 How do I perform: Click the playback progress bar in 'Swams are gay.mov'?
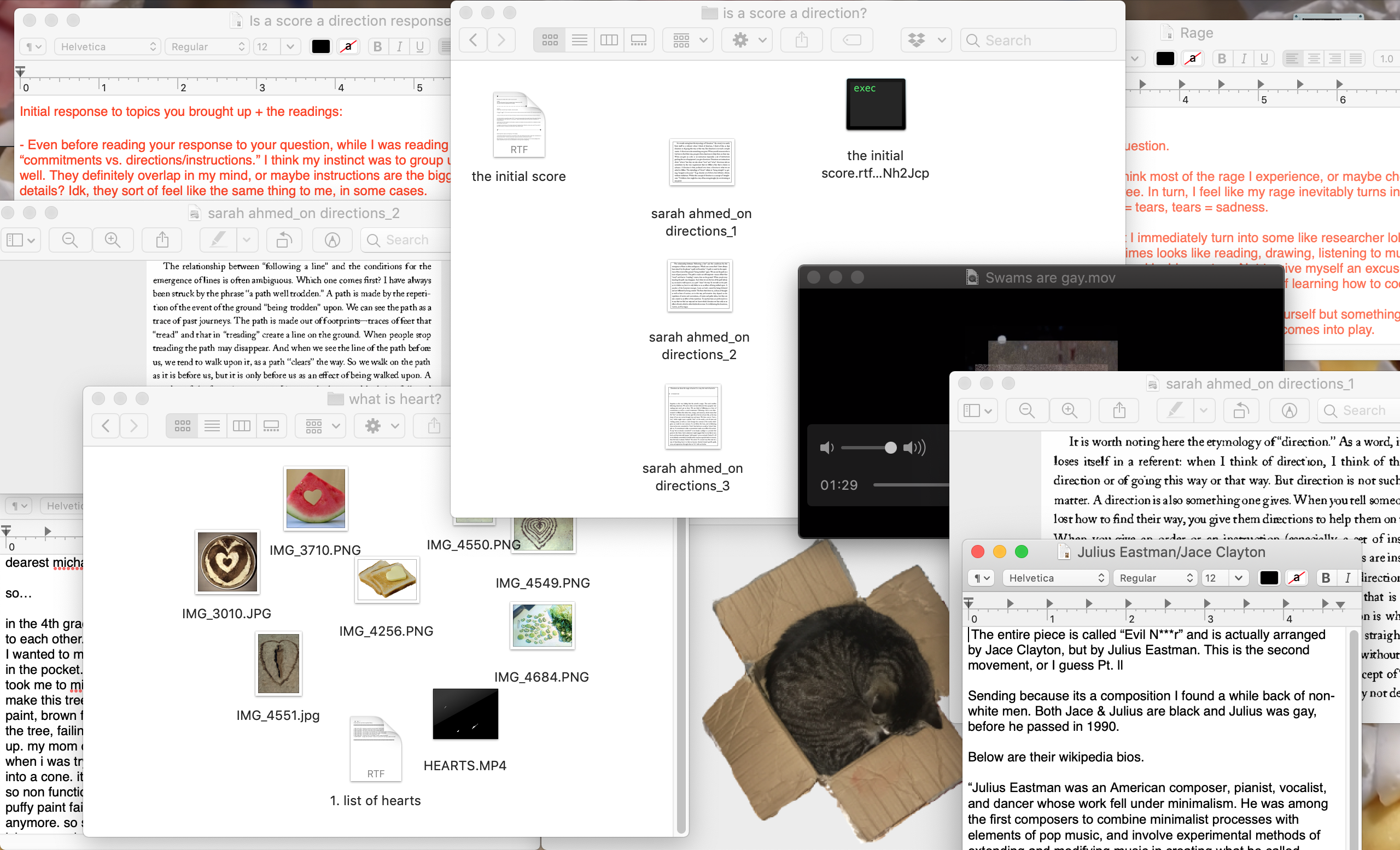click(911, 485)
